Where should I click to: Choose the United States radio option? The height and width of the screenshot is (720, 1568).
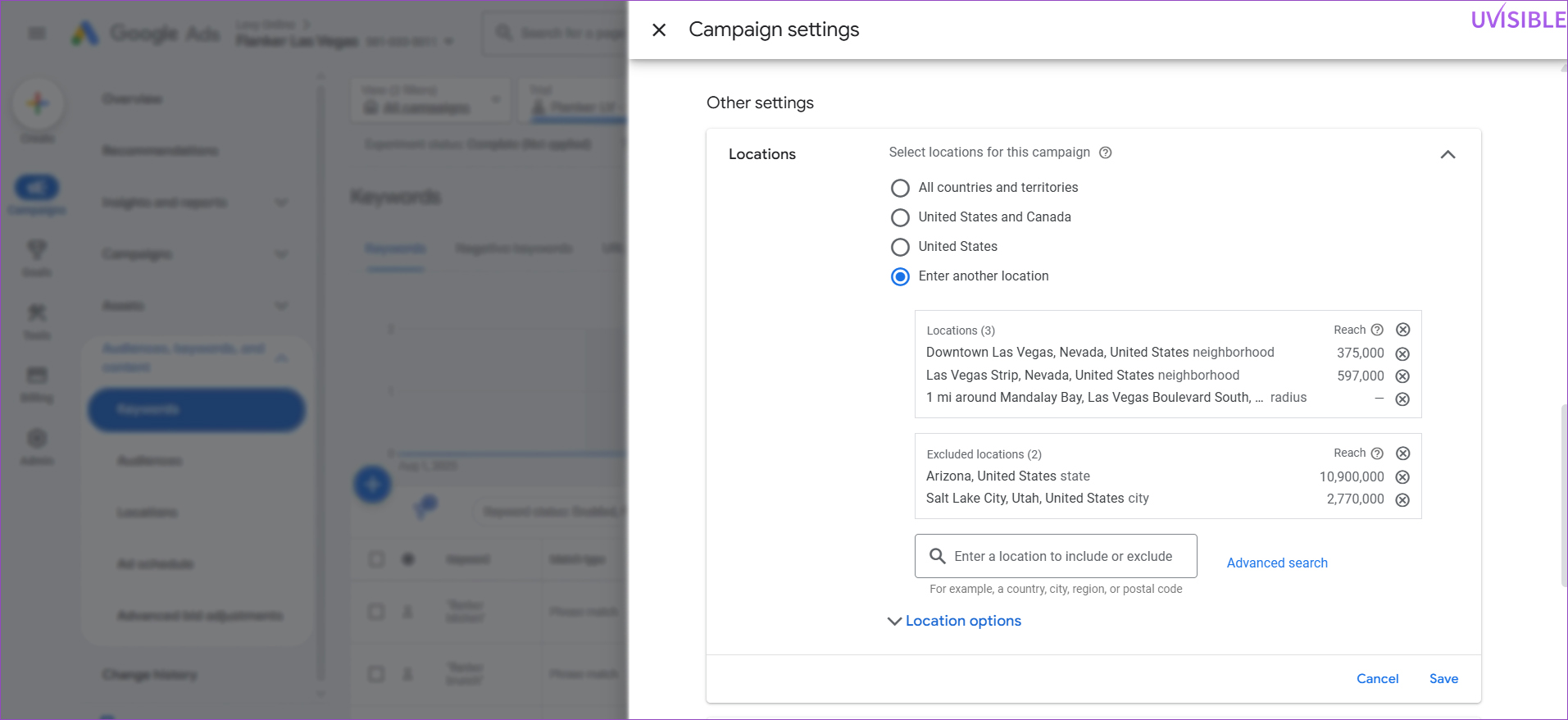click(900, 247)
